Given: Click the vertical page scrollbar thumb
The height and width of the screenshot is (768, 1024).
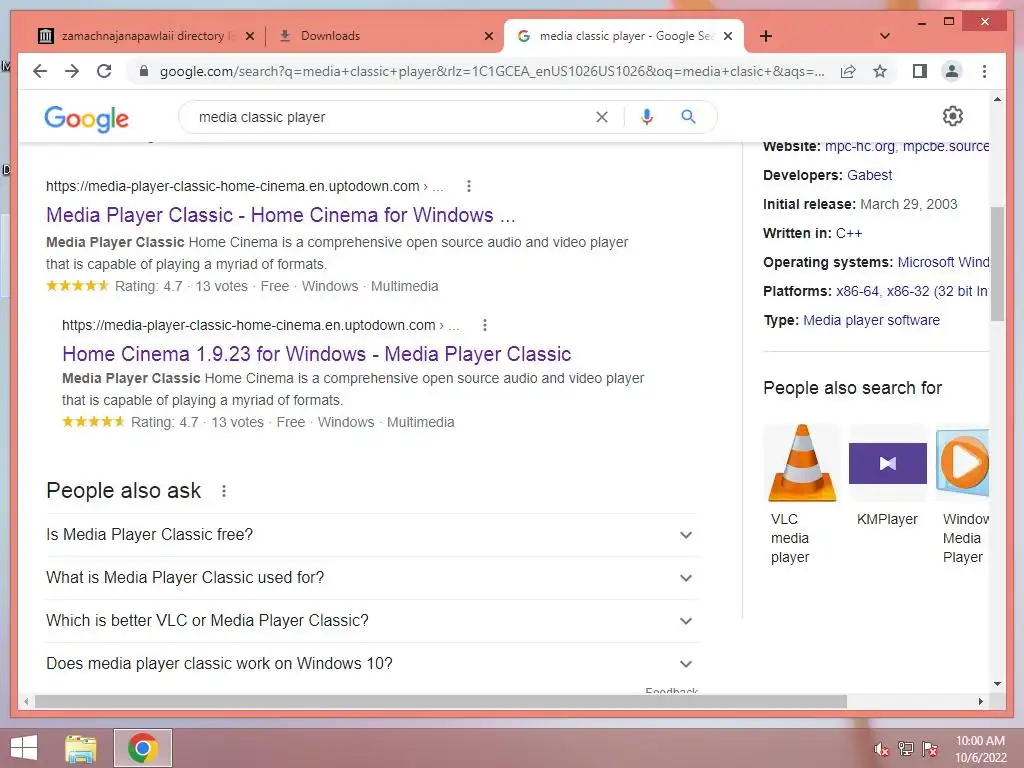Looking at the screenshot, I should pos(997,264).
